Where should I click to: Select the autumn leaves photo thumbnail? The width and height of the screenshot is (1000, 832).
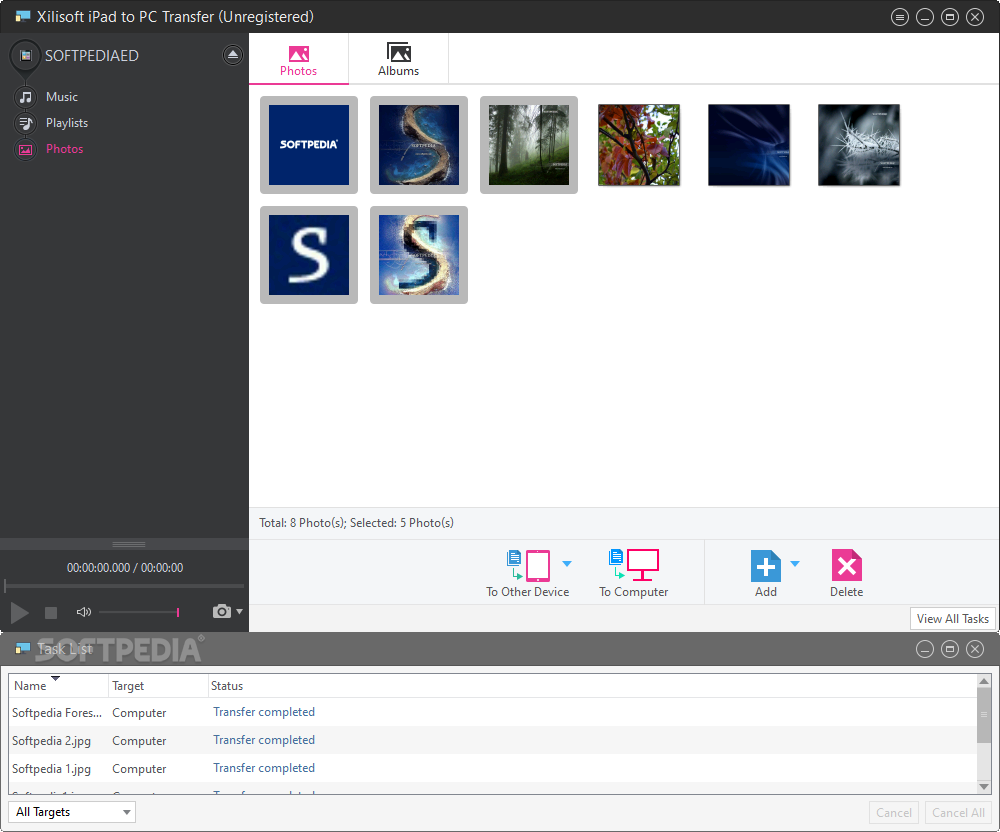point(639,145)
